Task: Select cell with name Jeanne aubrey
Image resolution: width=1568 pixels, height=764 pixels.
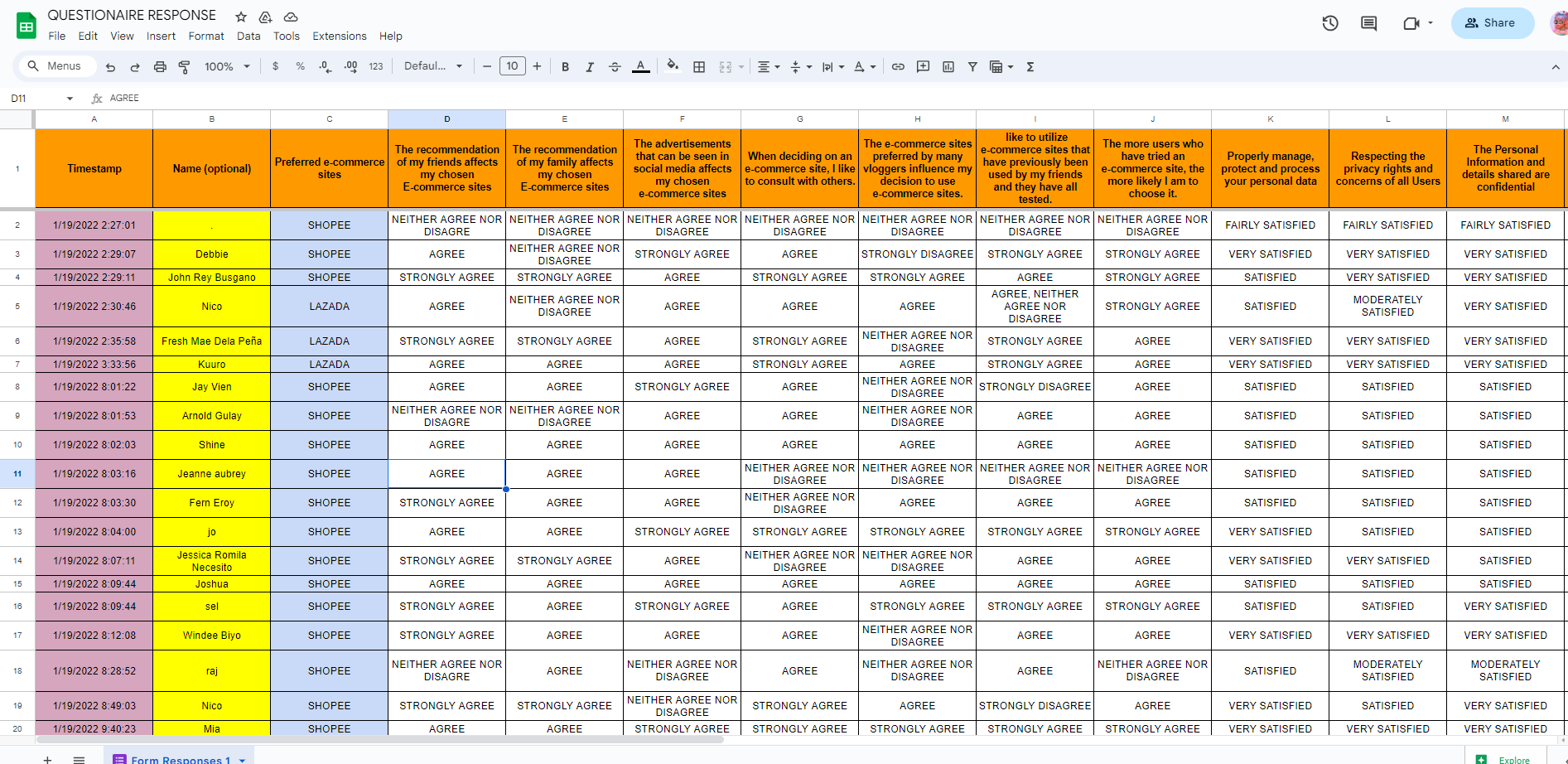Action: [212, 474]
